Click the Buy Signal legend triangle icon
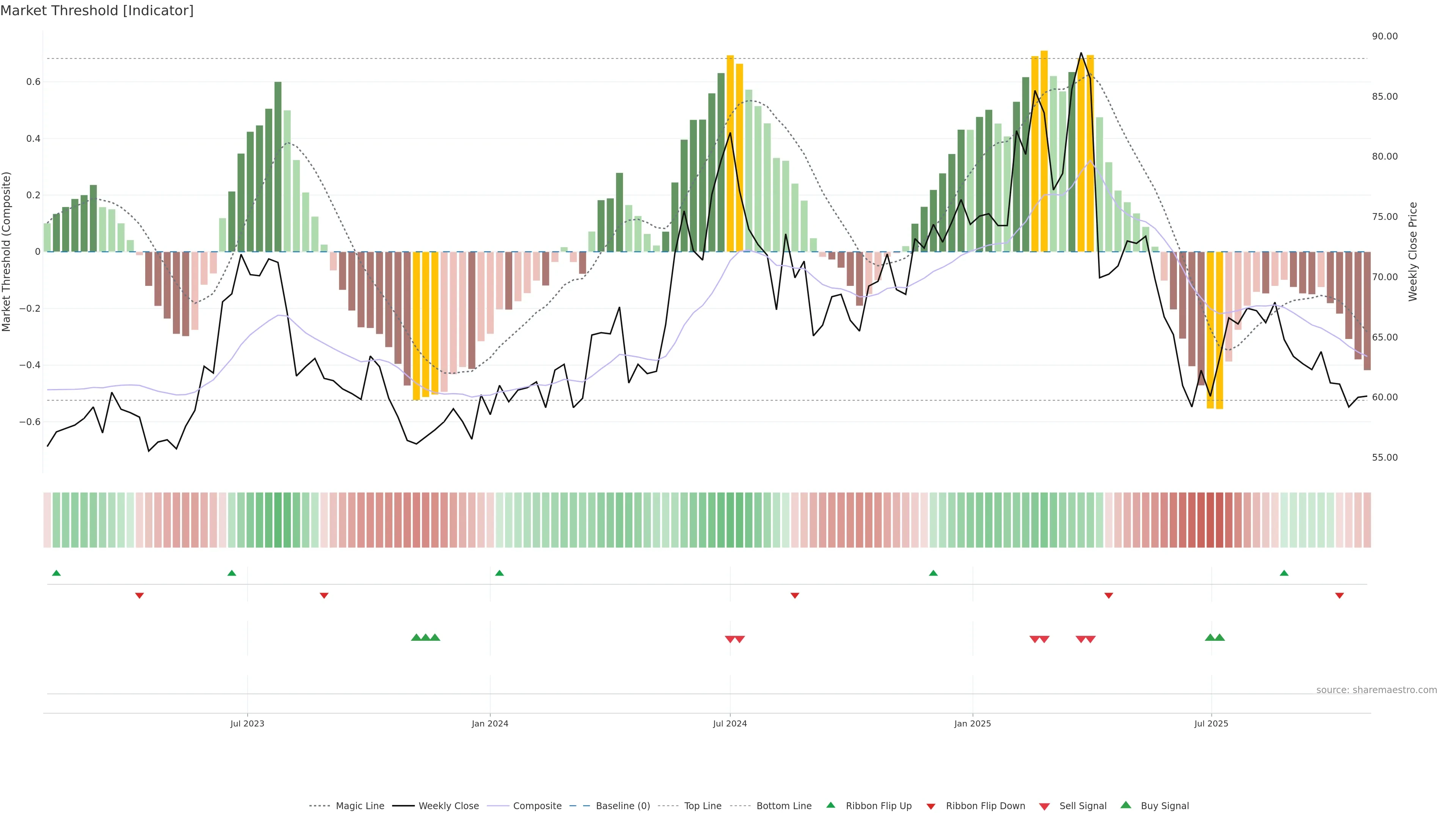1456x819 pixels. click(1125, 805)
